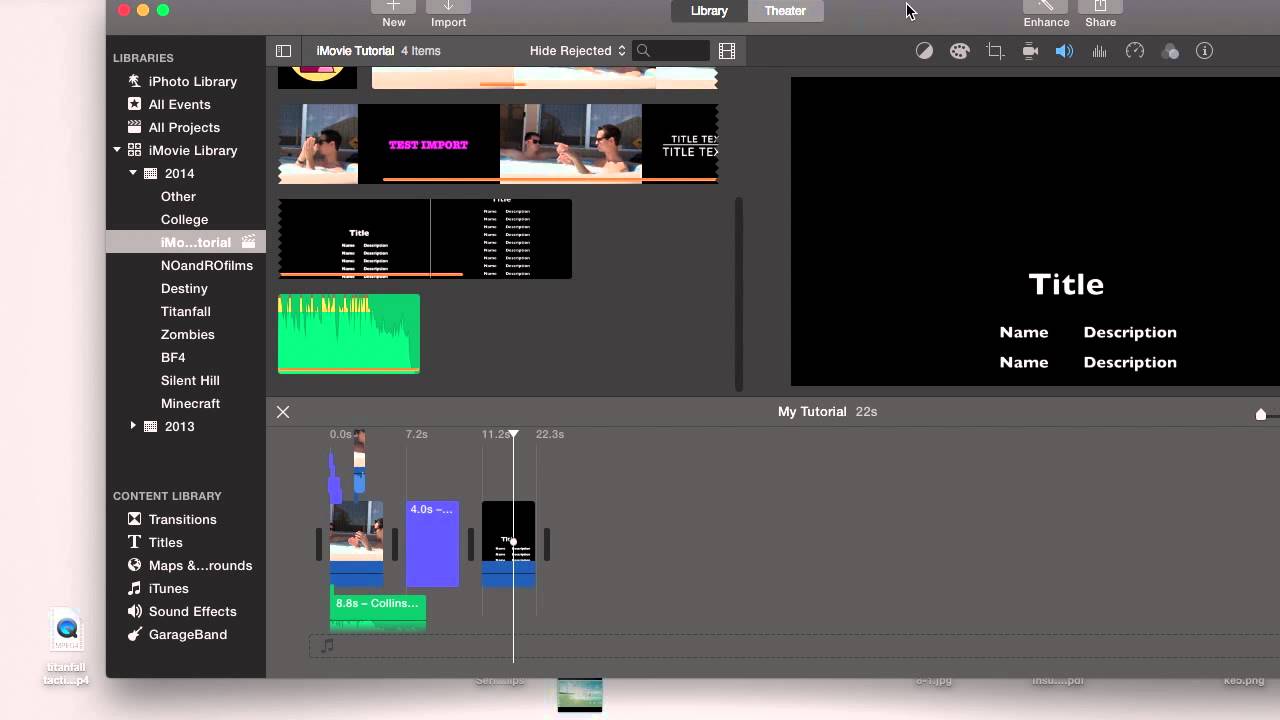
Task: Show the clip information inspector
Action: (x=1204, y=51)
